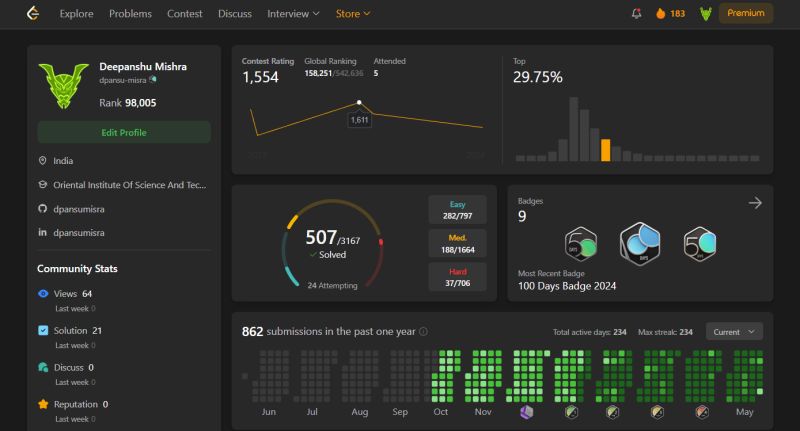Select the highlighted orange histogram bar

[606, 150]
